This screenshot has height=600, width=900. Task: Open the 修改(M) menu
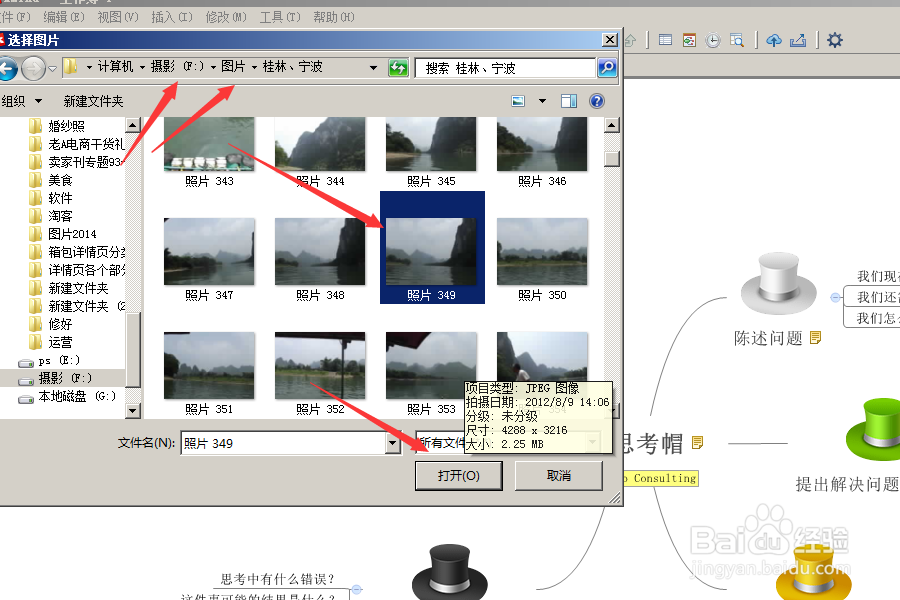[x=226, y=17]
